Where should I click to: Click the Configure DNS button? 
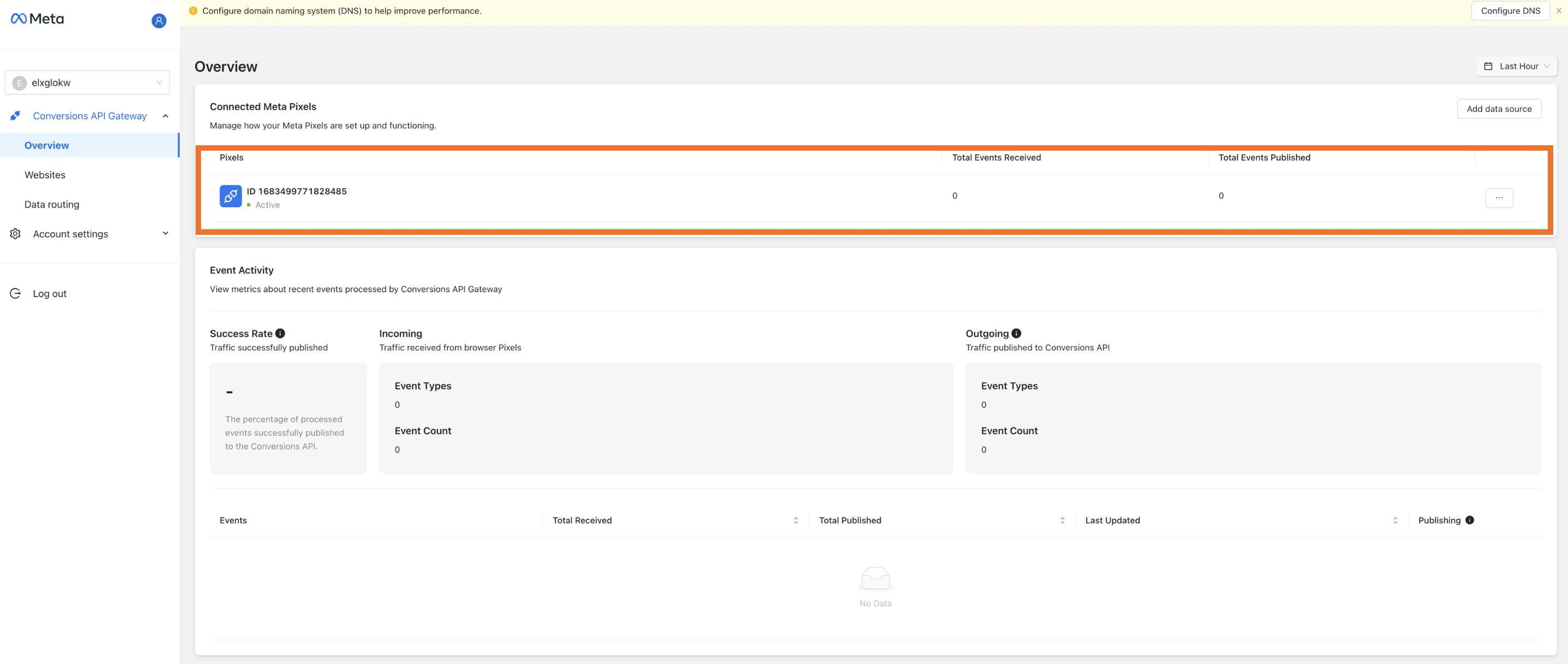click(1510, 11)
